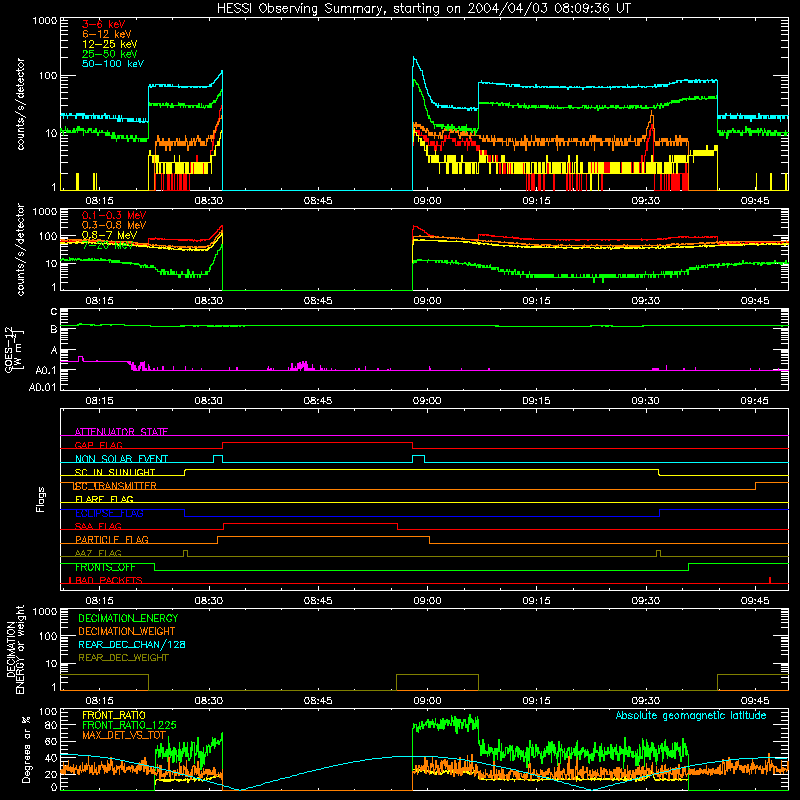Select the yellow 12-25 keV legend label

point(110,44)
